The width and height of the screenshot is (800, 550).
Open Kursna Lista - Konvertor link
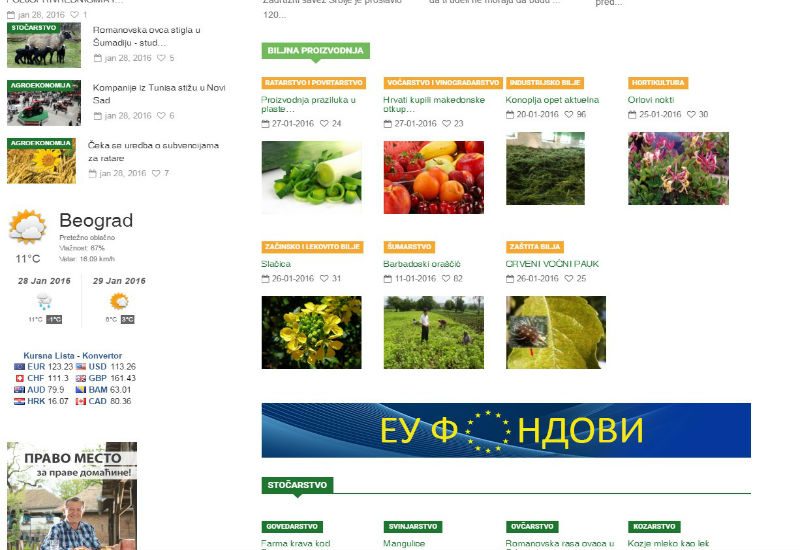pos(72,356)
